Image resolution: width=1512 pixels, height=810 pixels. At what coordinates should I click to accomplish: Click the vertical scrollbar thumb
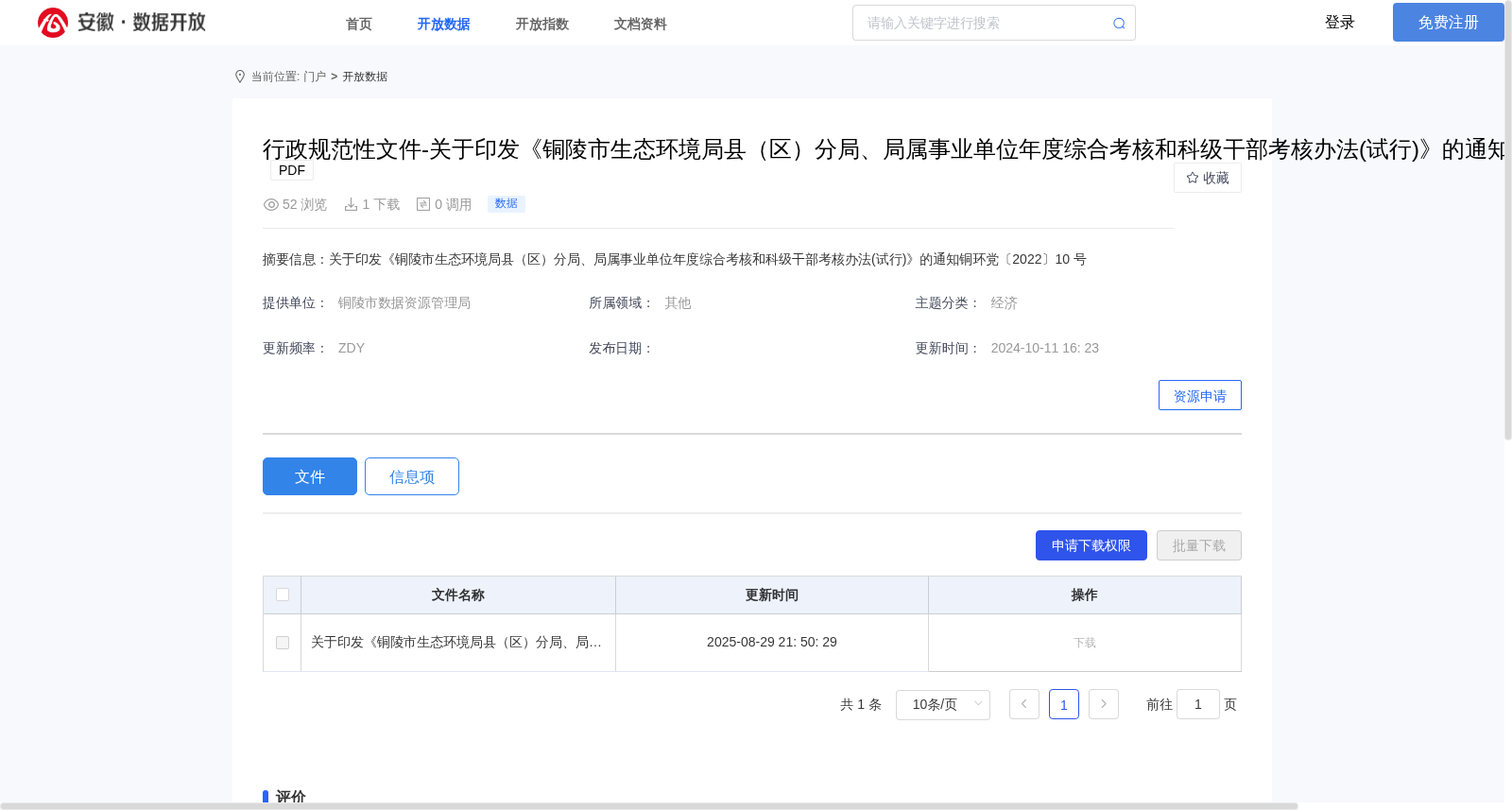pyautogui.click(x=1508, y=222)
